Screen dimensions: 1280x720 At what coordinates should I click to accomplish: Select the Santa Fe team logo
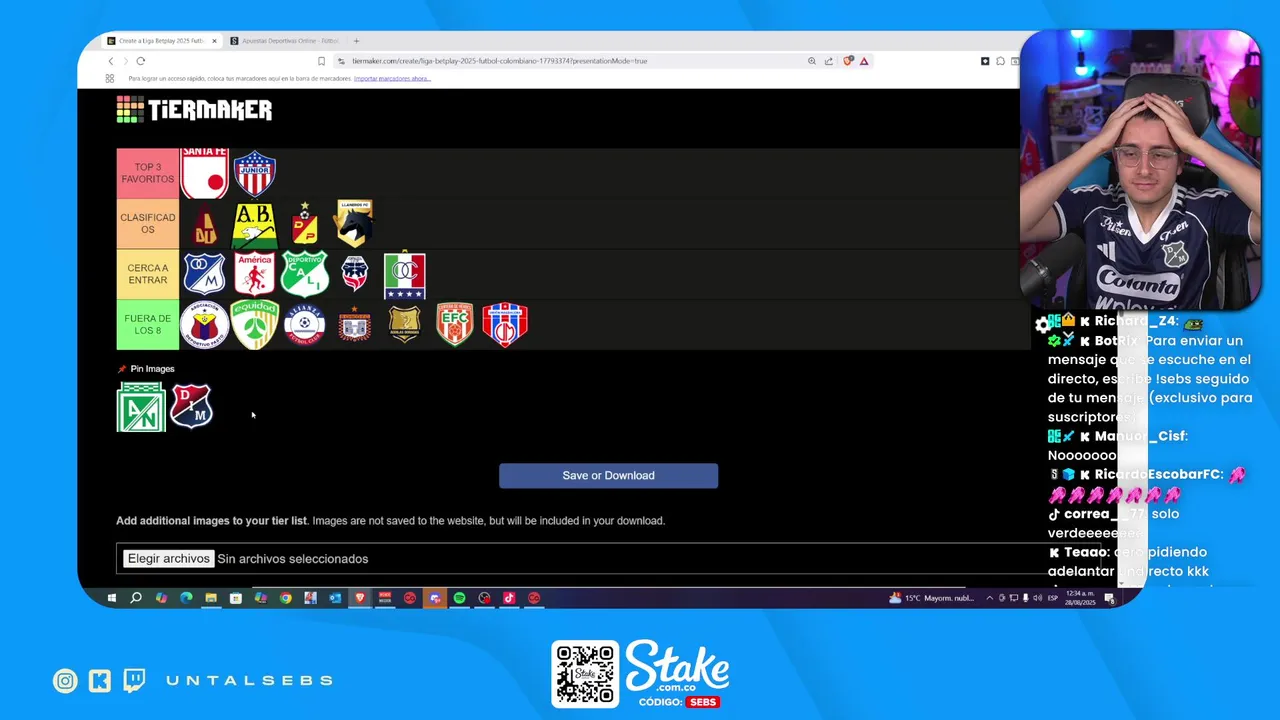tap(205, 174)
